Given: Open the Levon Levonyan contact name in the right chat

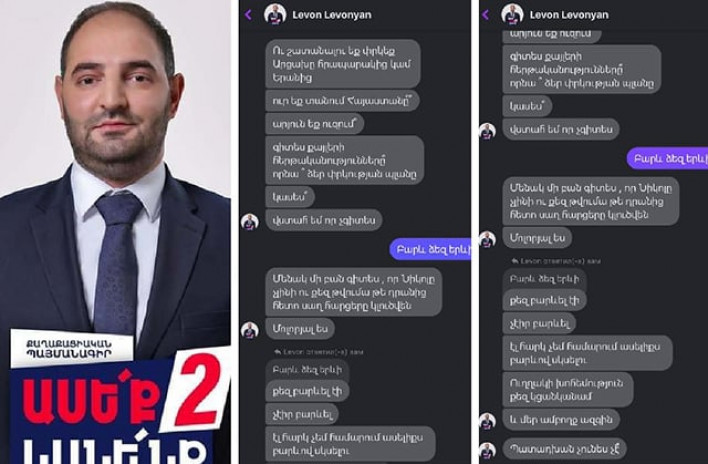Looking at the screenshot, I should point(569,15).
